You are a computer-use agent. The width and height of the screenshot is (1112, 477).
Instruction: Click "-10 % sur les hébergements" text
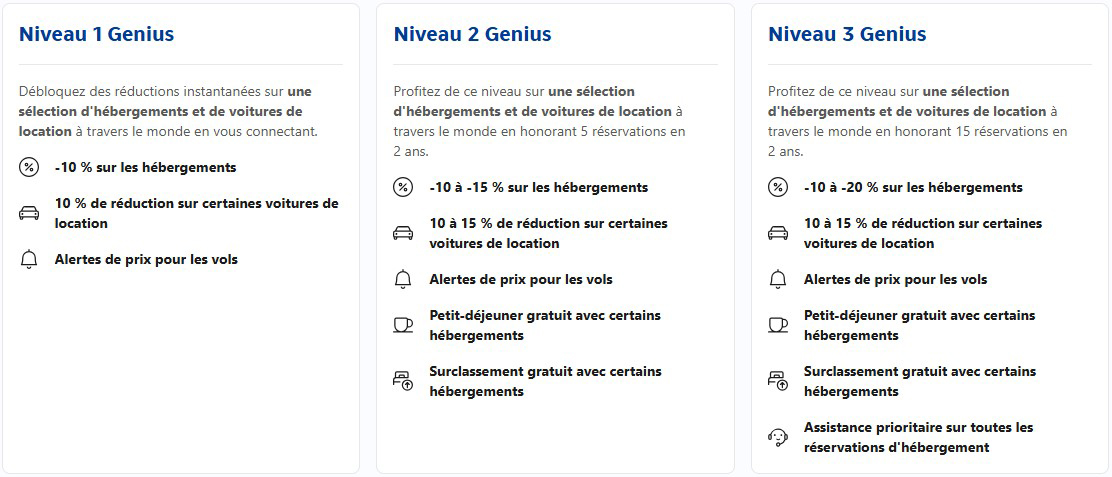point(145,168)
